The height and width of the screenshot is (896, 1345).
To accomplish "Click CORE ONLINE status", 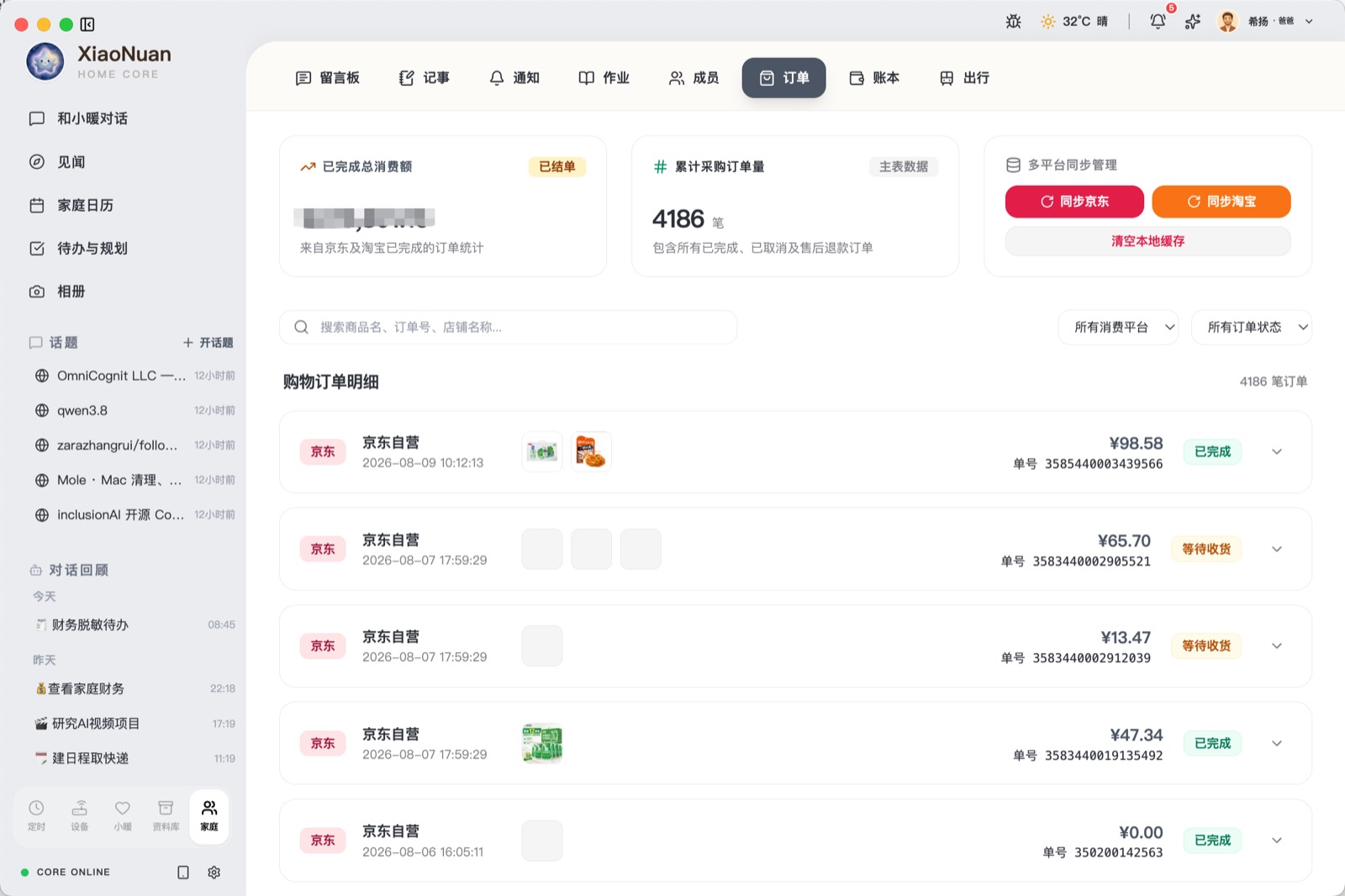I will pyautogui.click(x=66, y=872).
